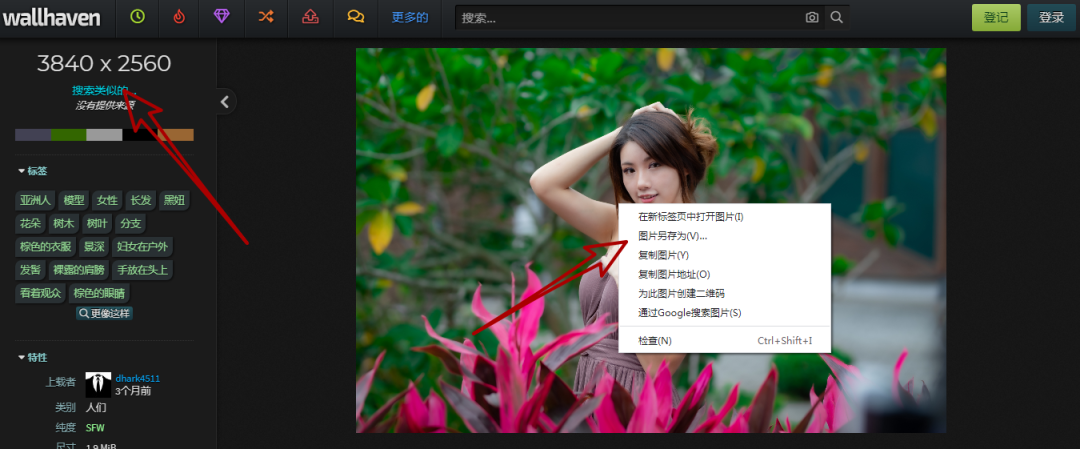Collapse the 特性 properties section
The width and height of the screenshot is (1080, 449).
point(32,357)
